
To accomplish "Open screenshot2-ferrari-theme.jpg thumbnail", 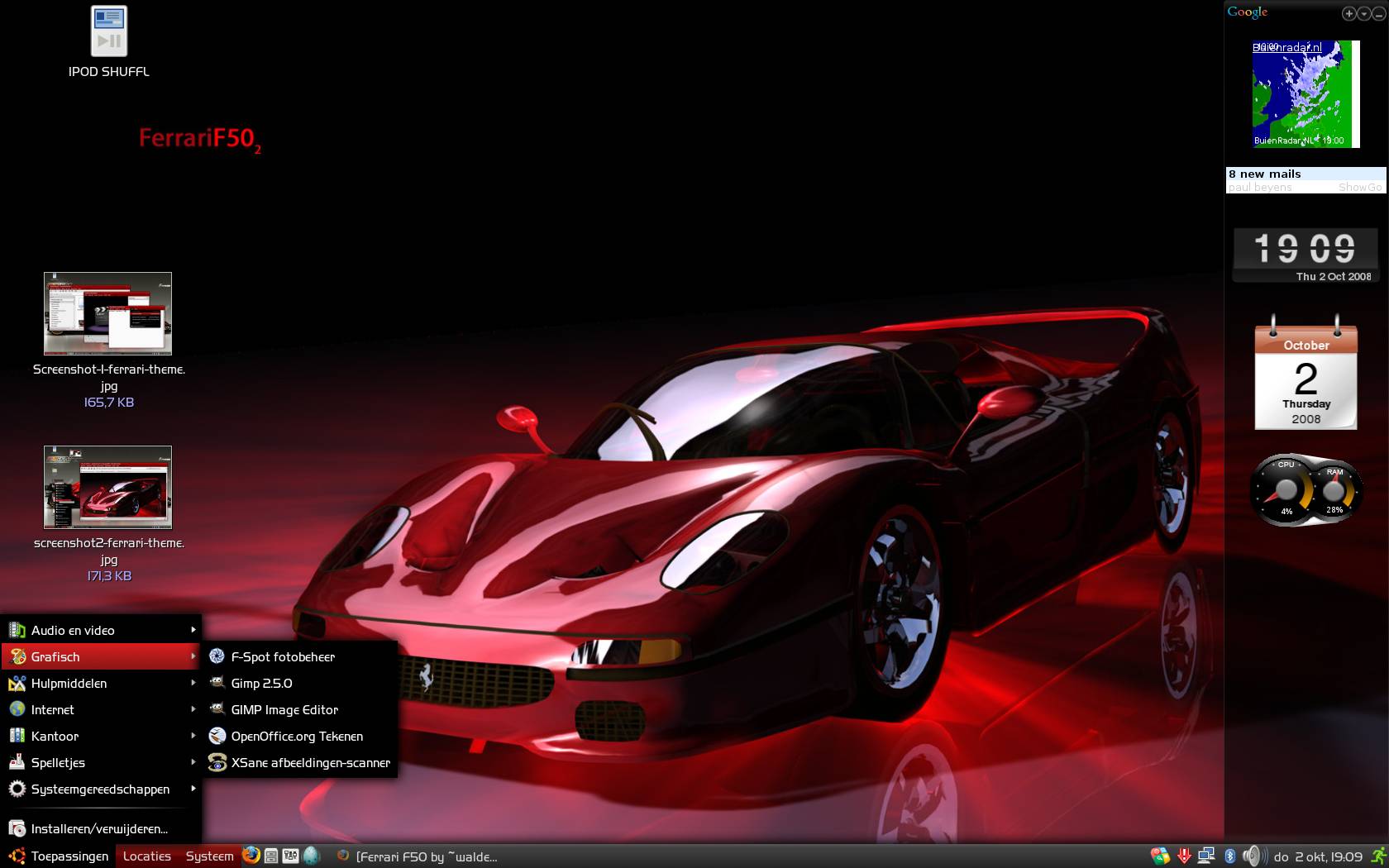I will [x=107, y=487].
